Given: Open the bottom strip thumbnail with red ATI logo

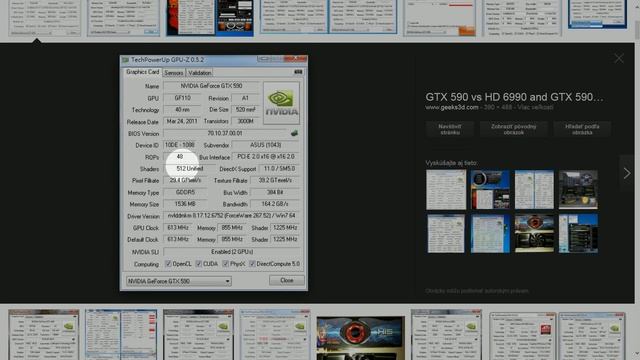Looking at the screenshot, I should [x=522, y=336].
